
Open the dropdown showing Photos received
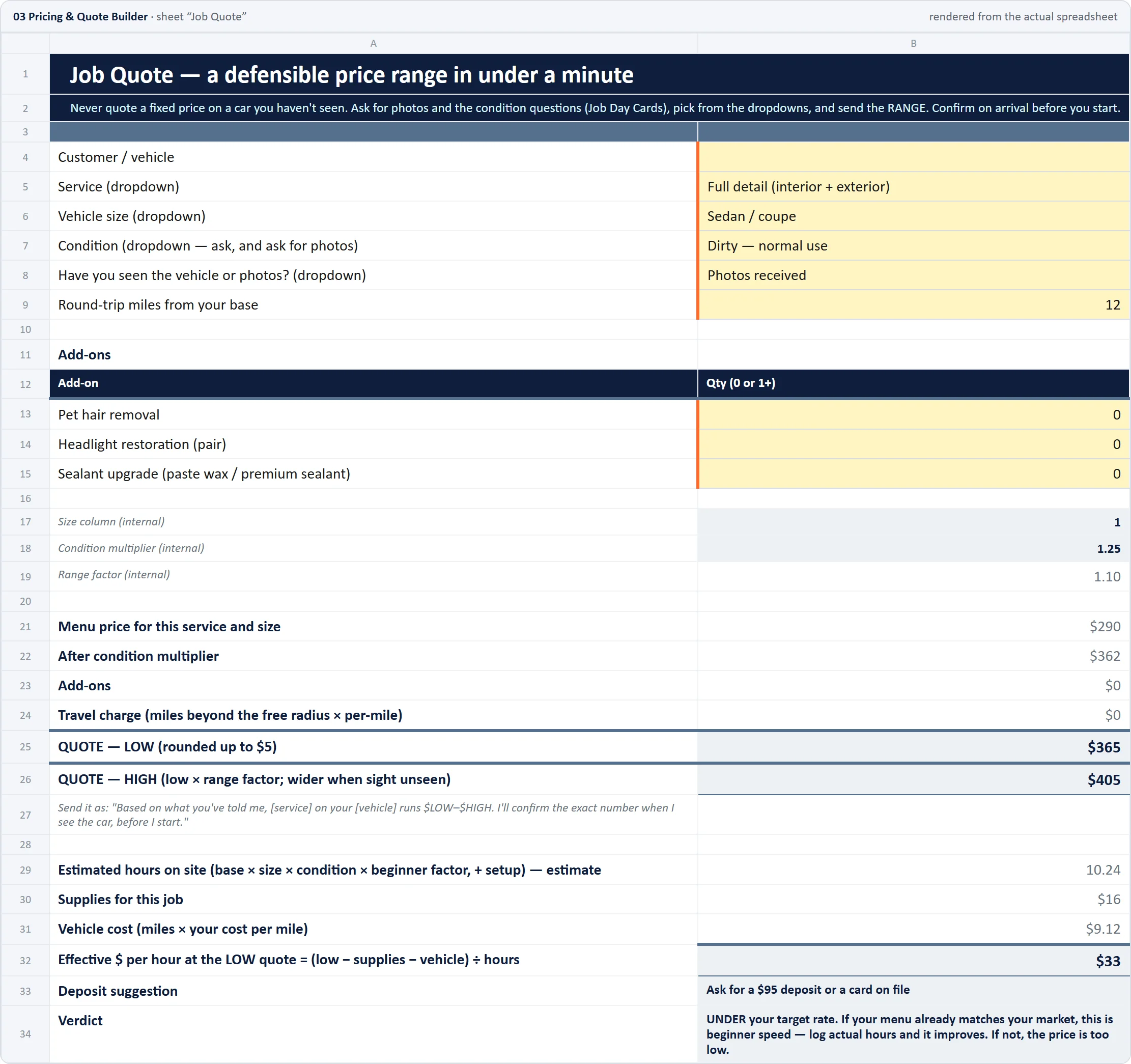pos(914,275)
